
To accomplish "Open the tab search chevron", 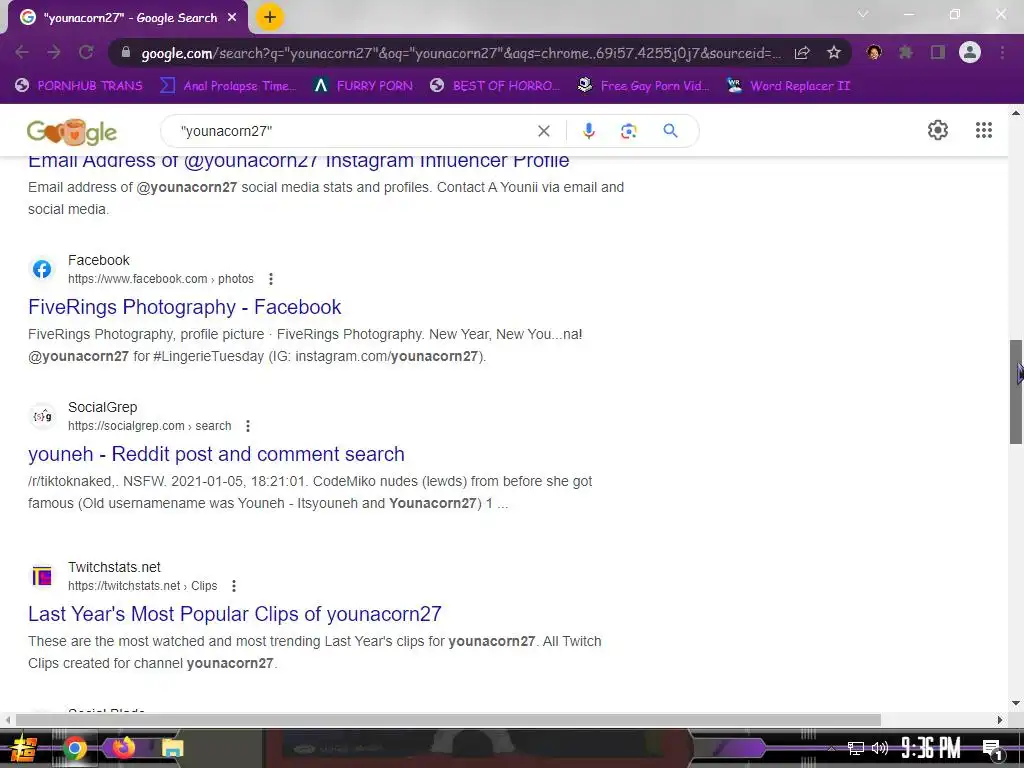I will tap(863, 14).
